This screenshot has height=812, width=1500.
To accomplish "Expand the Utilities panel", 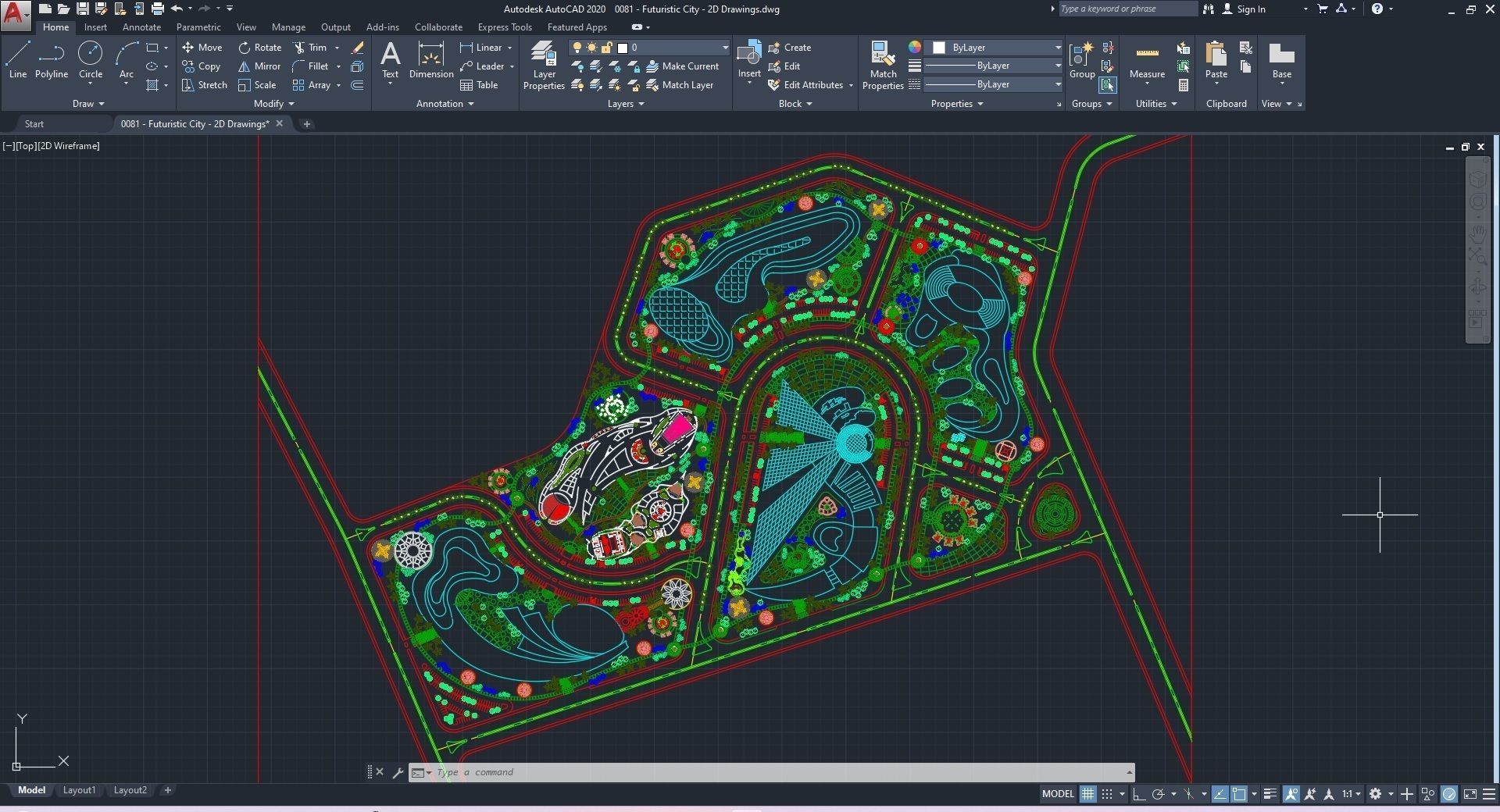I will 1156,104.
